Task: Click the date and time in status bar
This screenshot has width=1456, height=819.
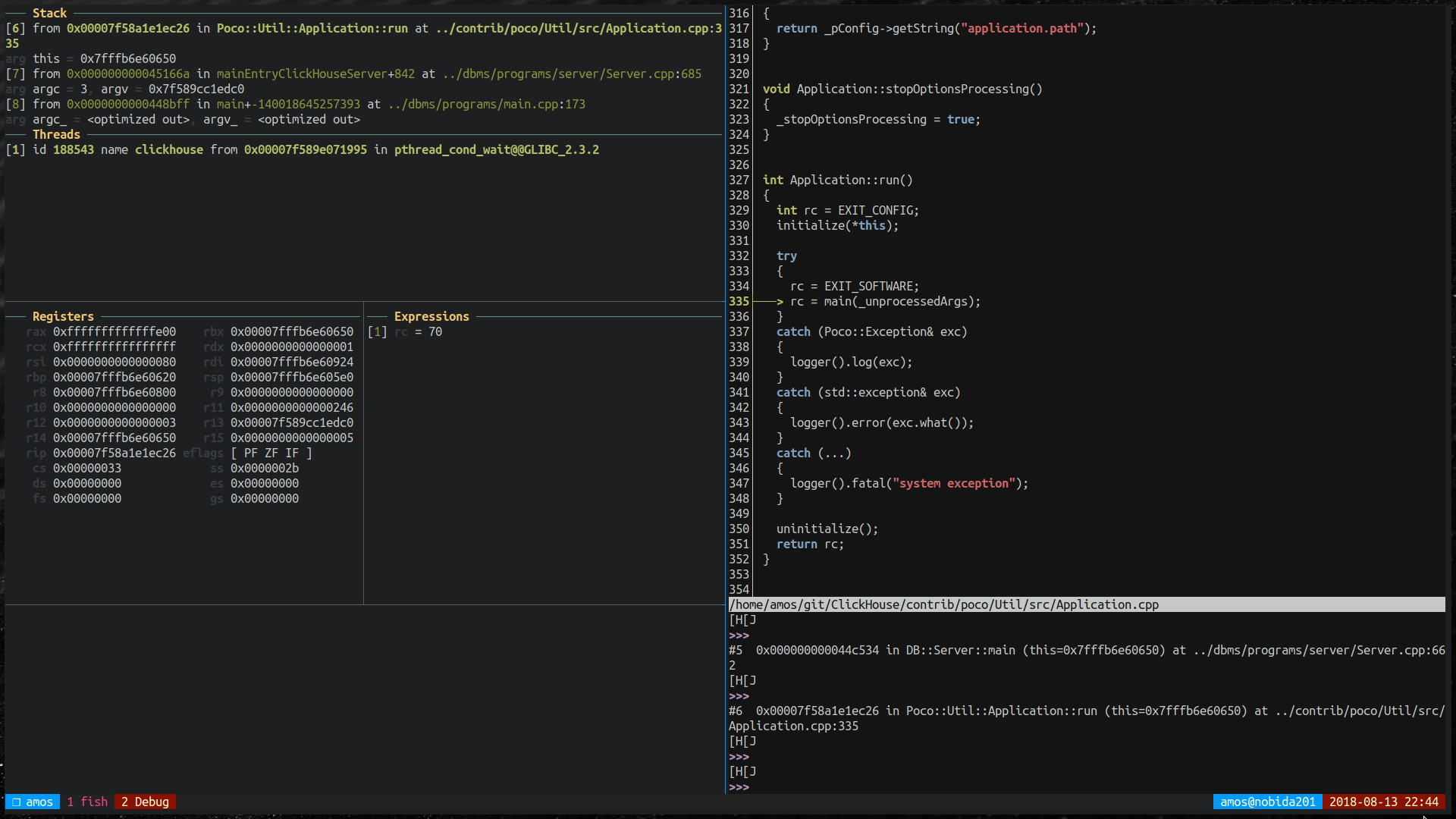Action: [x=1383, y=802]
